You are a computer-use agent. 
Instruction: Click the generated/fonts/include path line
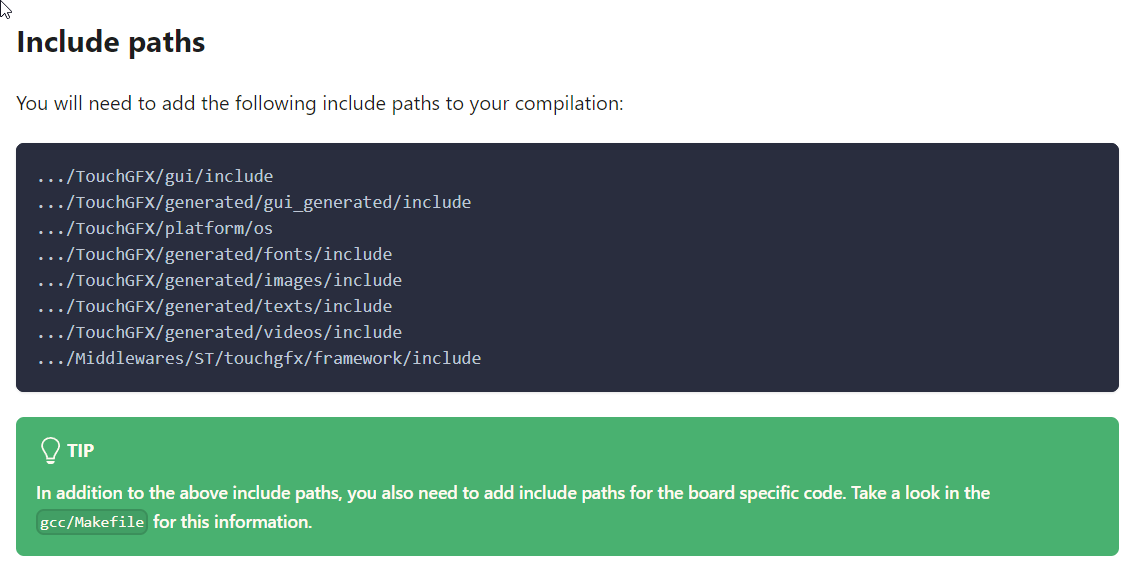pyautogui.click(x=214, y=255)
